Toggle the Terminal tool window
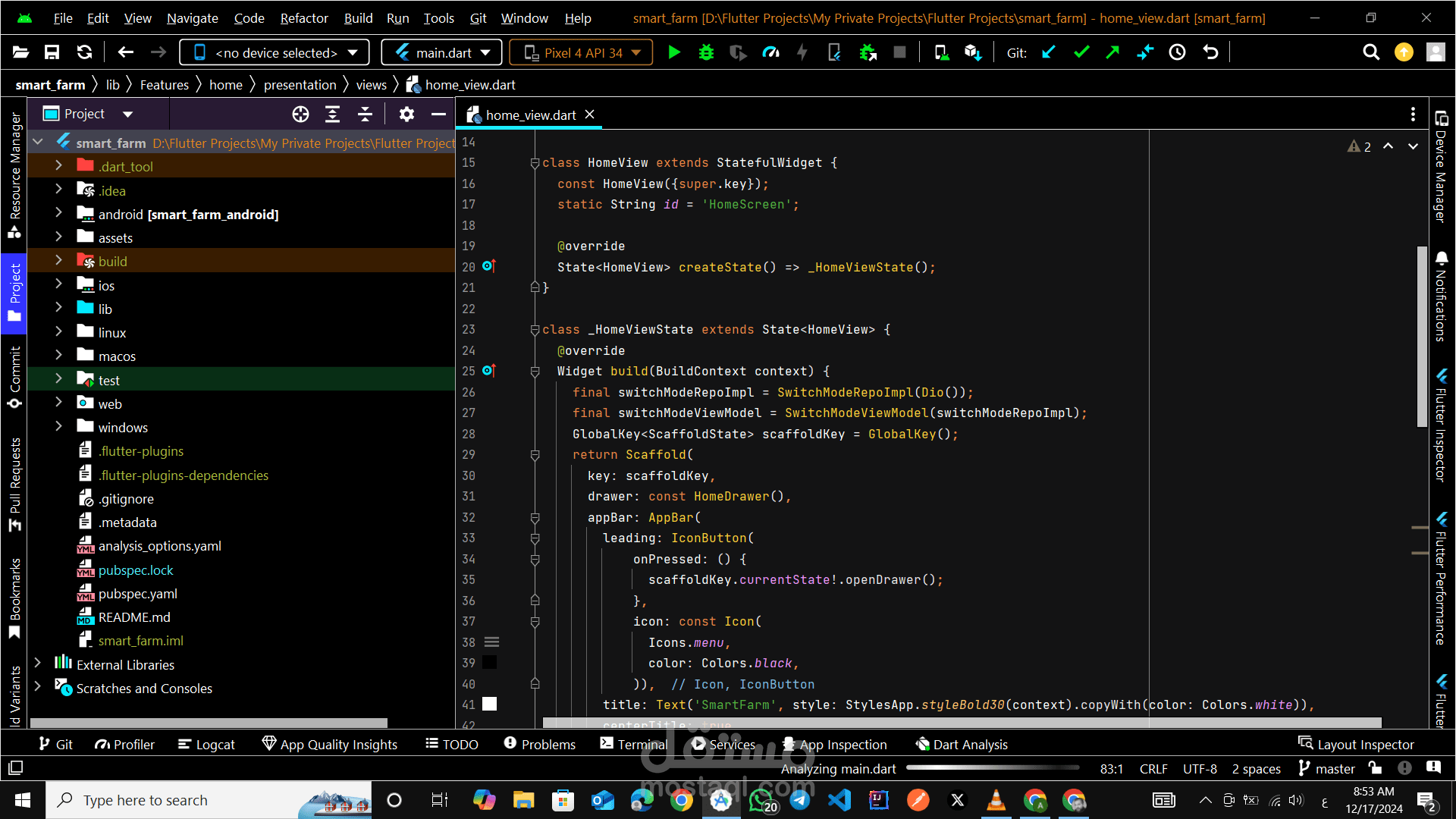The width and height of the screenshot is (1456, 819). click(x=633, y=744)
